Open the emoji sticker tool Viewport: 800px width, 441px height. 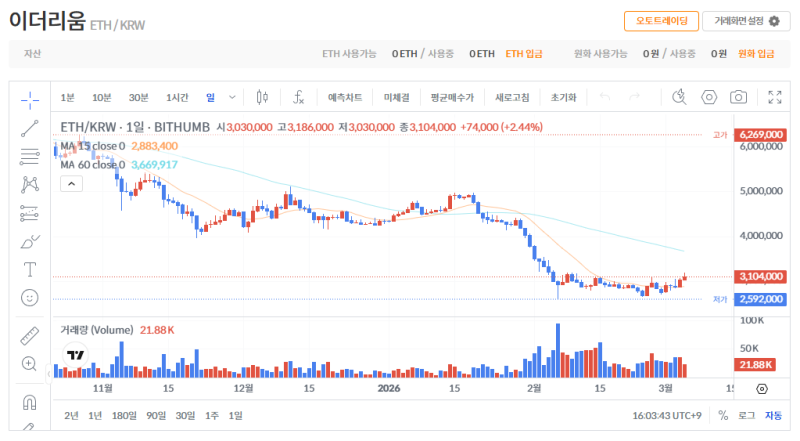(x=30, y=298)
